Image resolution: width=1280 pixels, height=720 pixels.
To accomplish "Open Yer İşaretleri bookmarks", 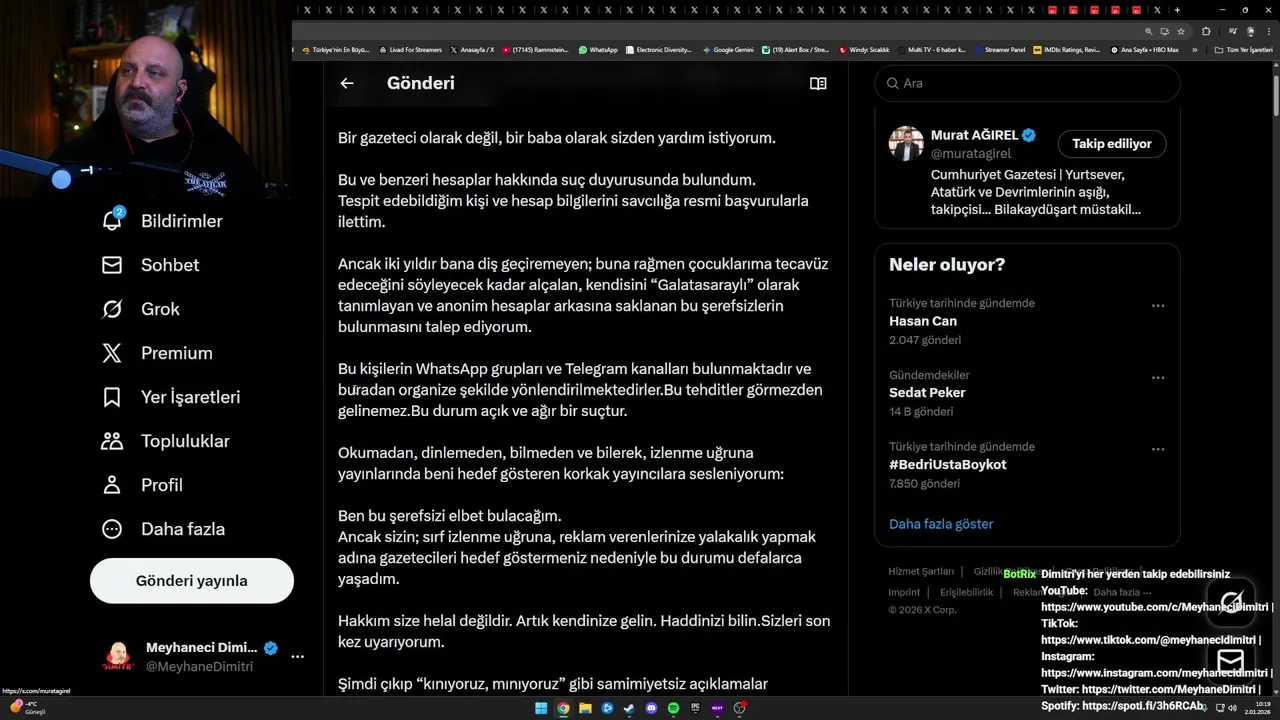I will (171, 397).
